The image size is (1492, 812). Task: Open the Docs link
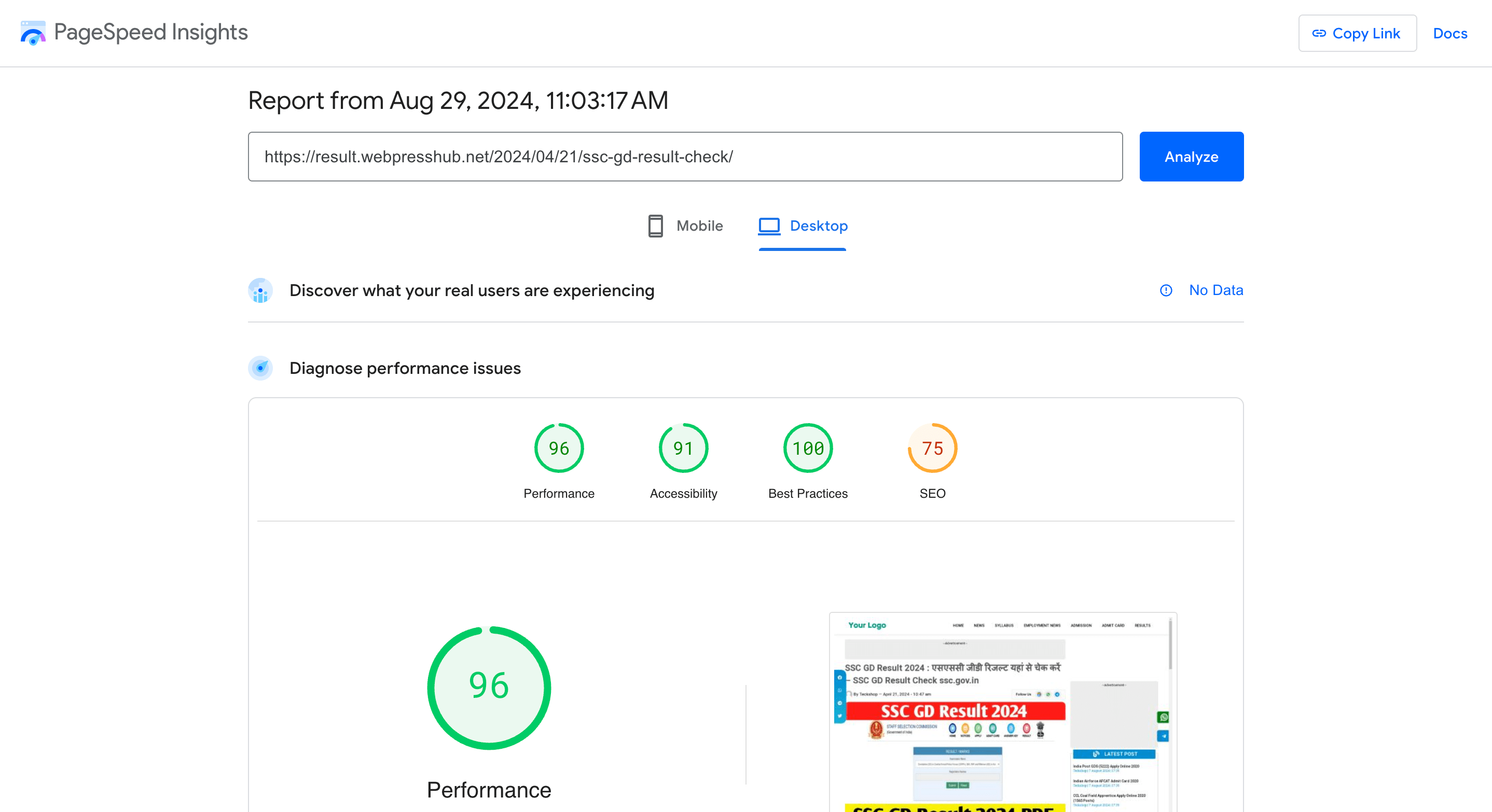pyautogui.click(x=1449, y=34)
